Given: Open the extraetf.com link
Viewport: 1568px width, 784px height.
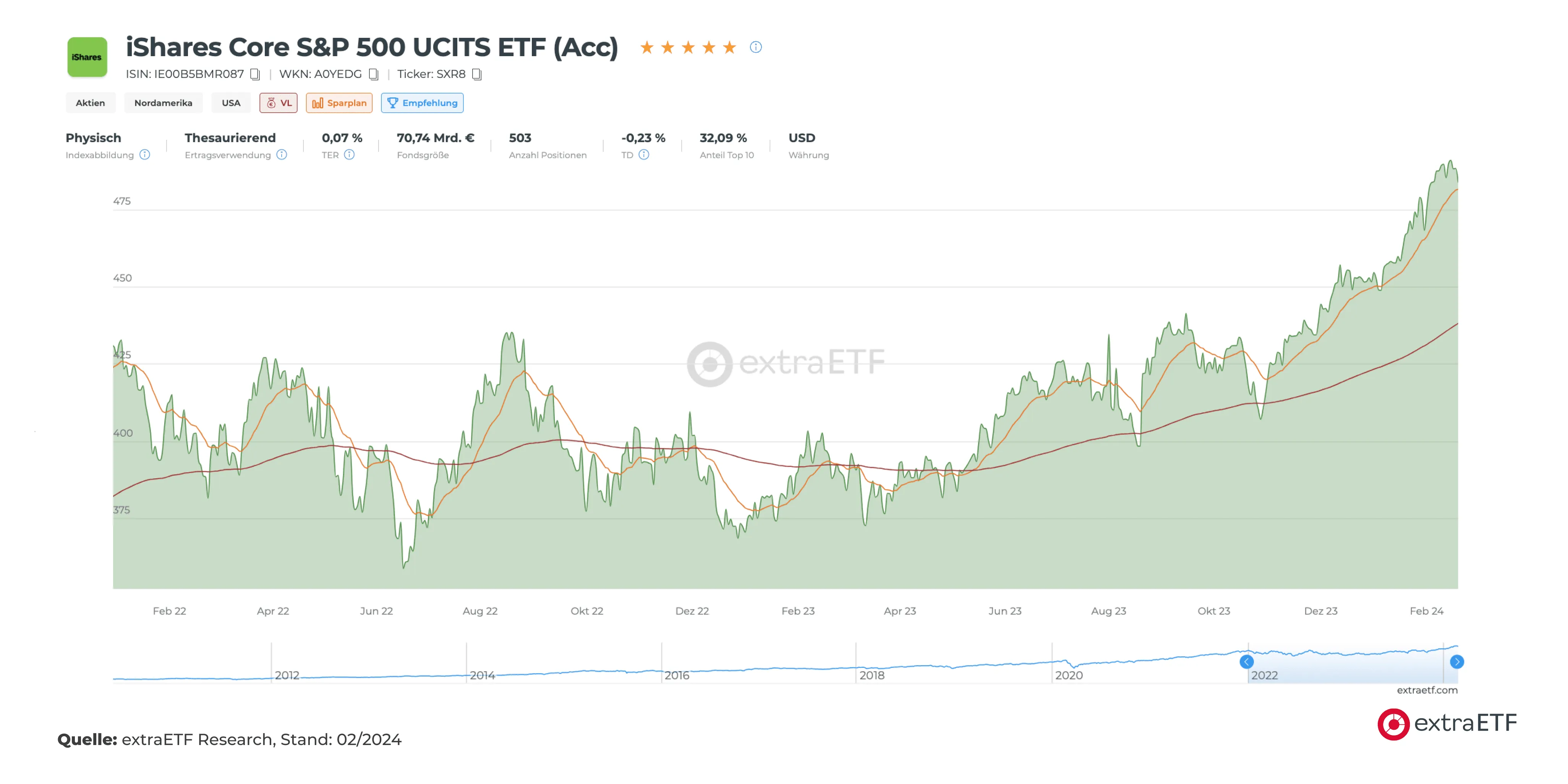Looking at the screenshot, I should click(x=1427, y=690).
